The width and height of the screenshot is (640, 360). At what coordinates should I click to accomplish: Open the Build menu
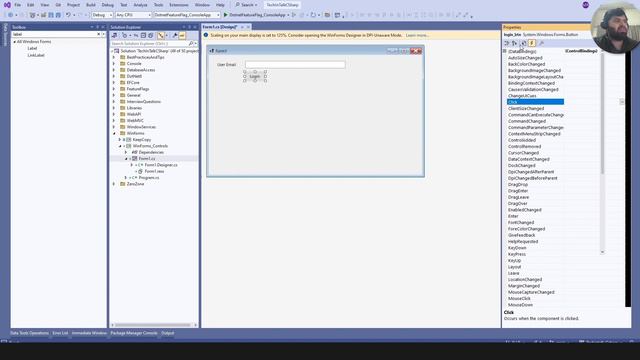click(x=91, y=5)
